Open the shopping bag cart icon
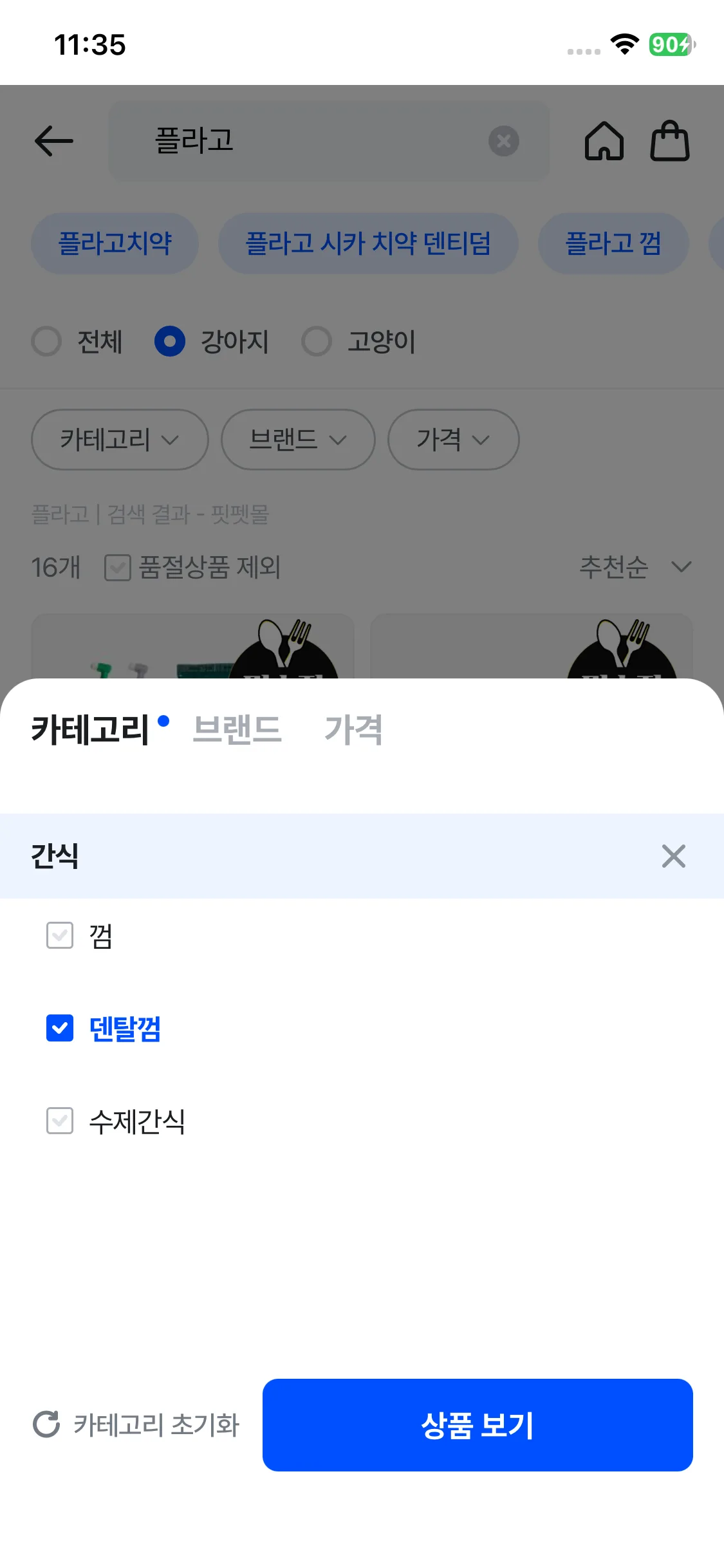The height and width of the screenshot is (1568, 724). pyautogui.click(x=669, y=141)
